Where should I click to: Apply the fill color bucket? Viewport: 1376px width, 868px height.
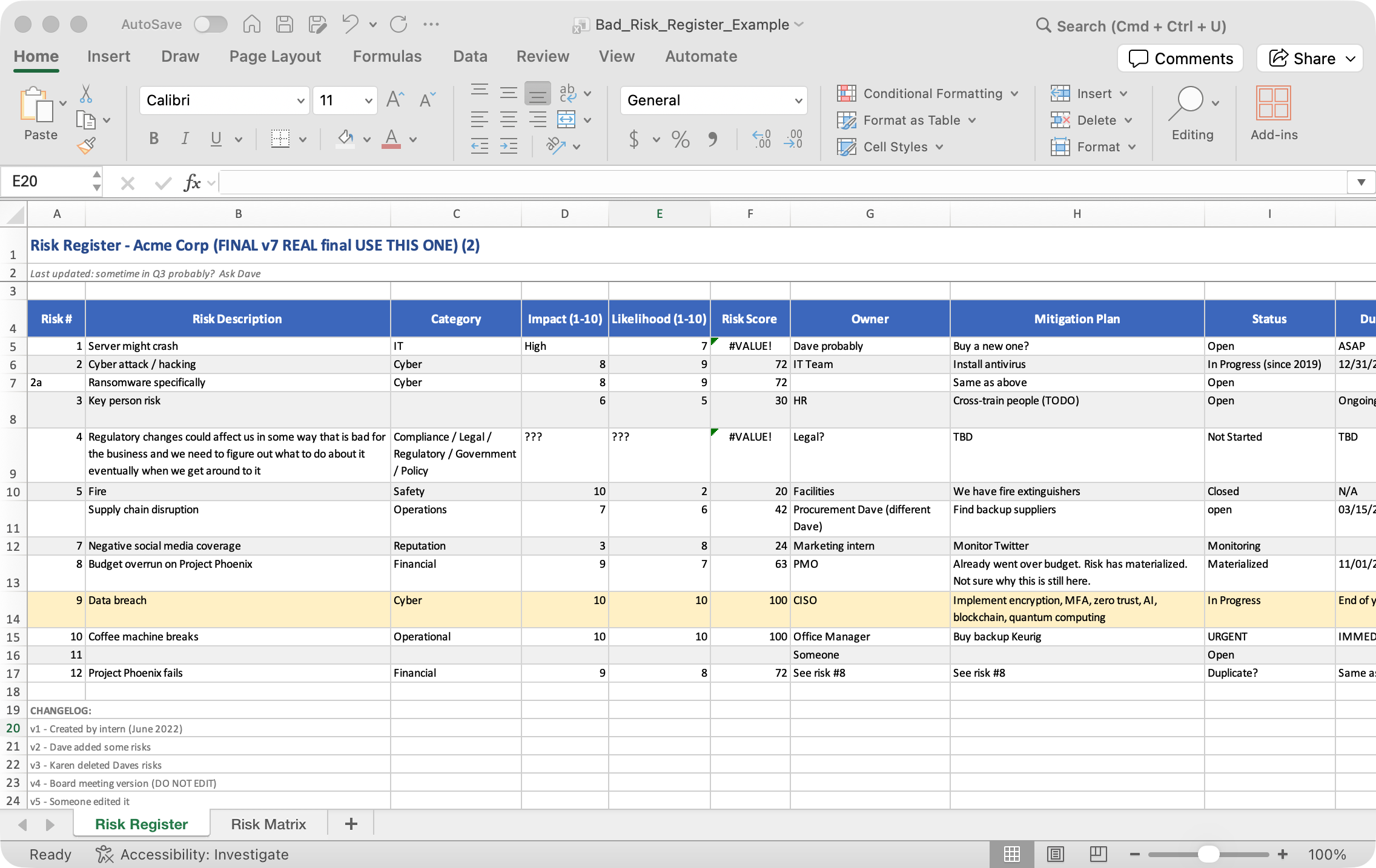[x=345, y=139]
